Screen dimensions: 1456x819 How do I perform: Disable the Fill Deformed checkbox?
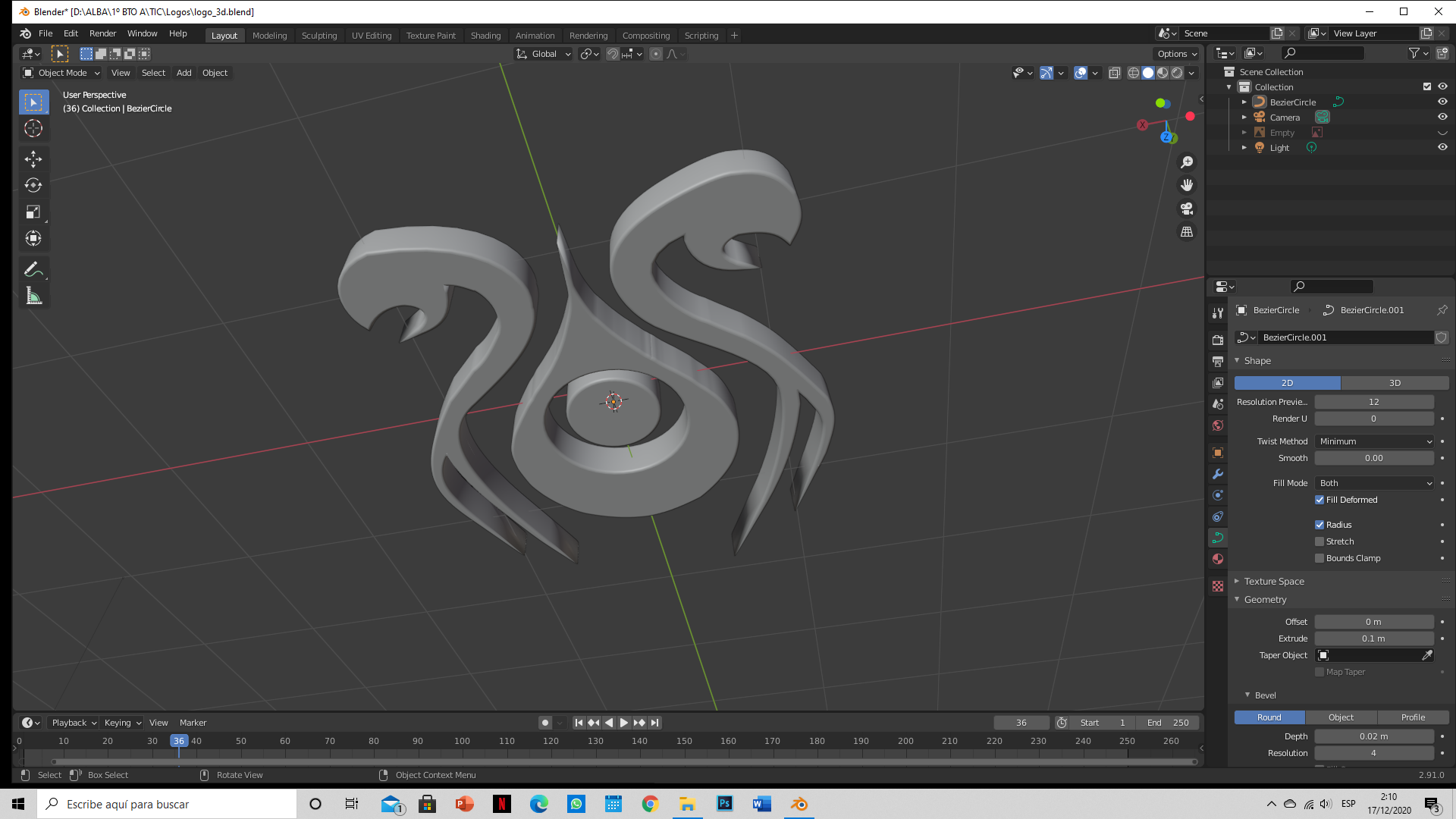(1319, 500)
